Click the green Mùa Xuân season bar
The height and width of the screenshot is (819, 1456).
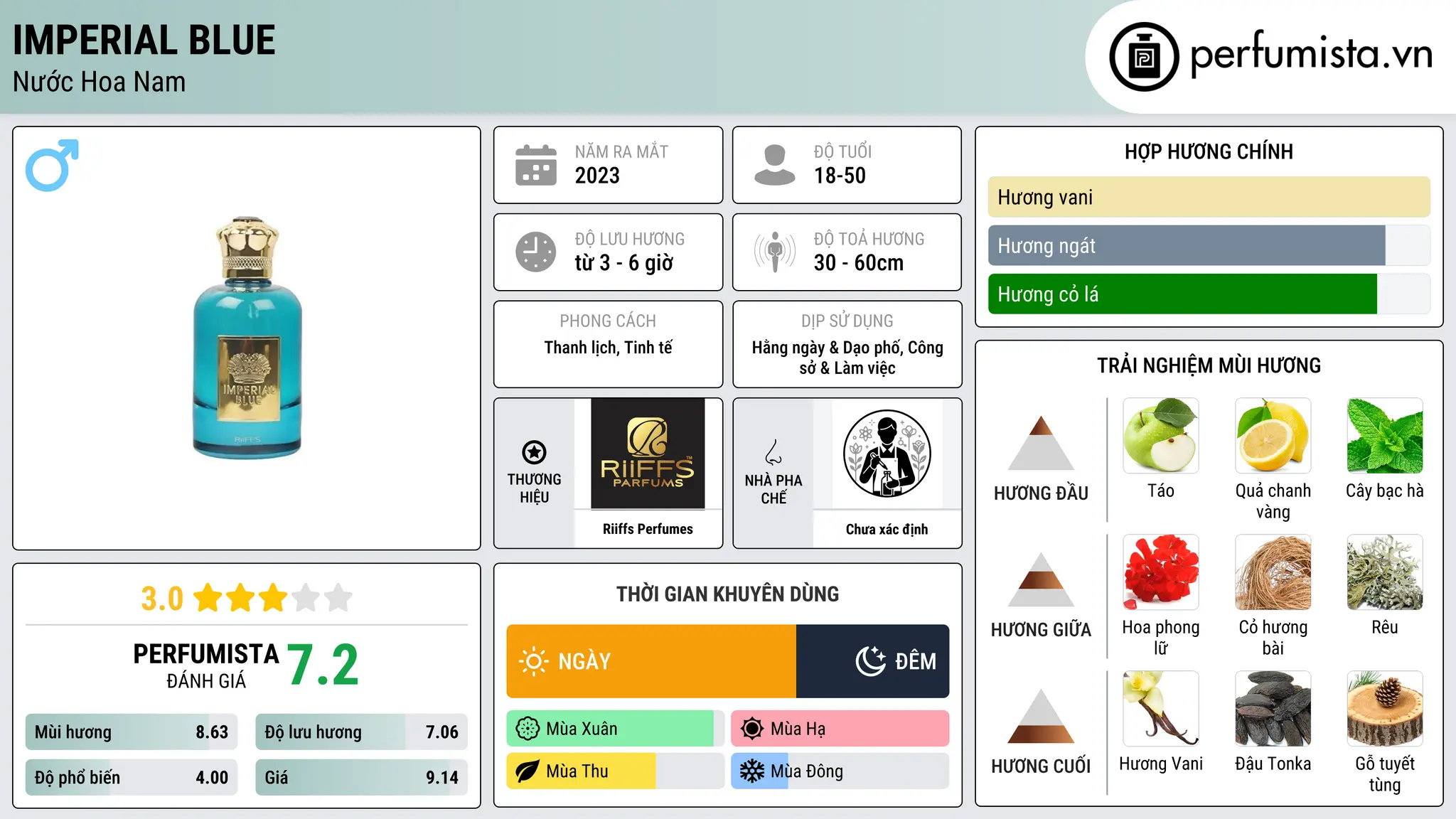click(610, 729)
